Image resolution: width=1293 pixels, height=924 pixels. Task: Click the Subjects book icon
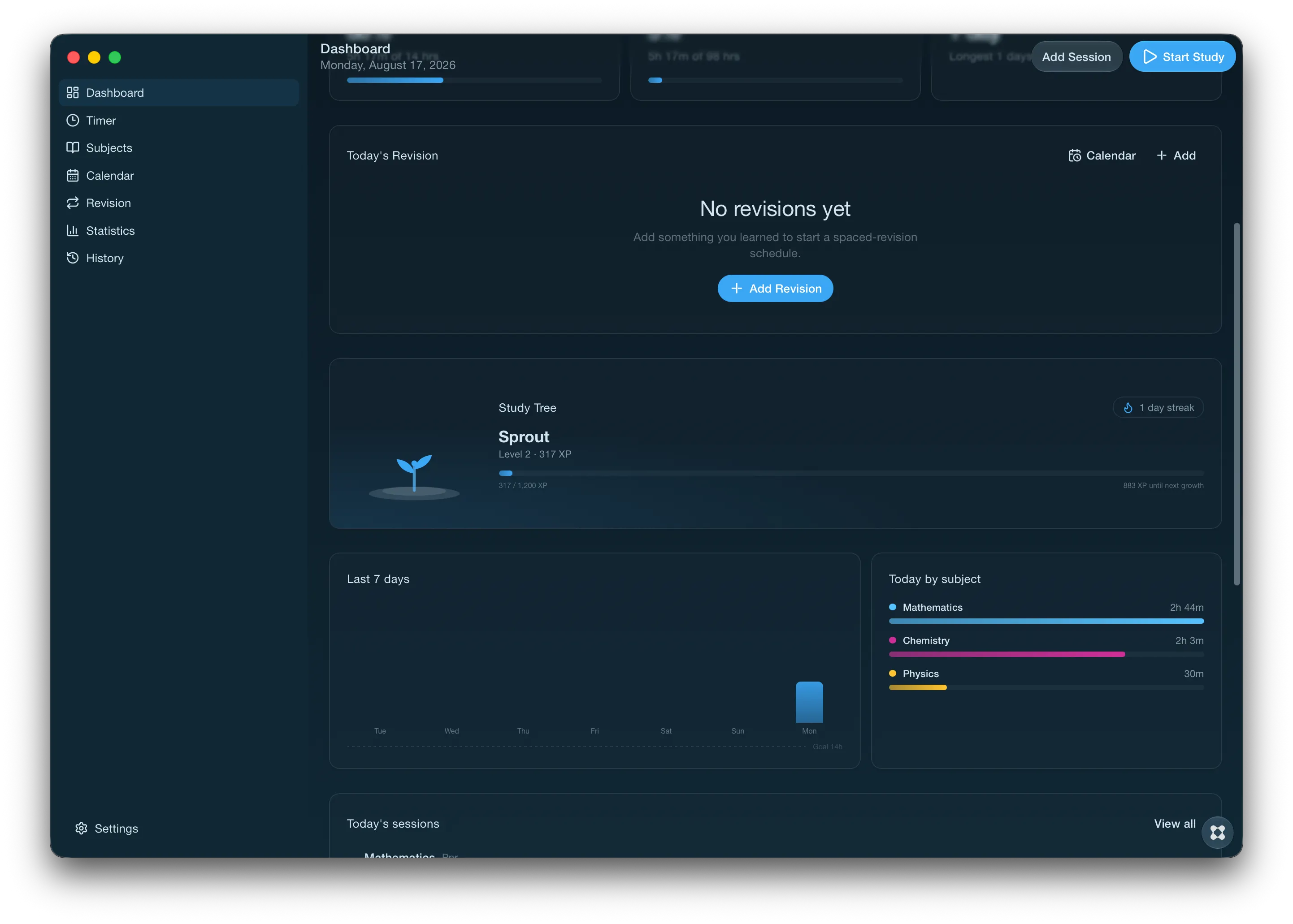click(x=72, y=147)
